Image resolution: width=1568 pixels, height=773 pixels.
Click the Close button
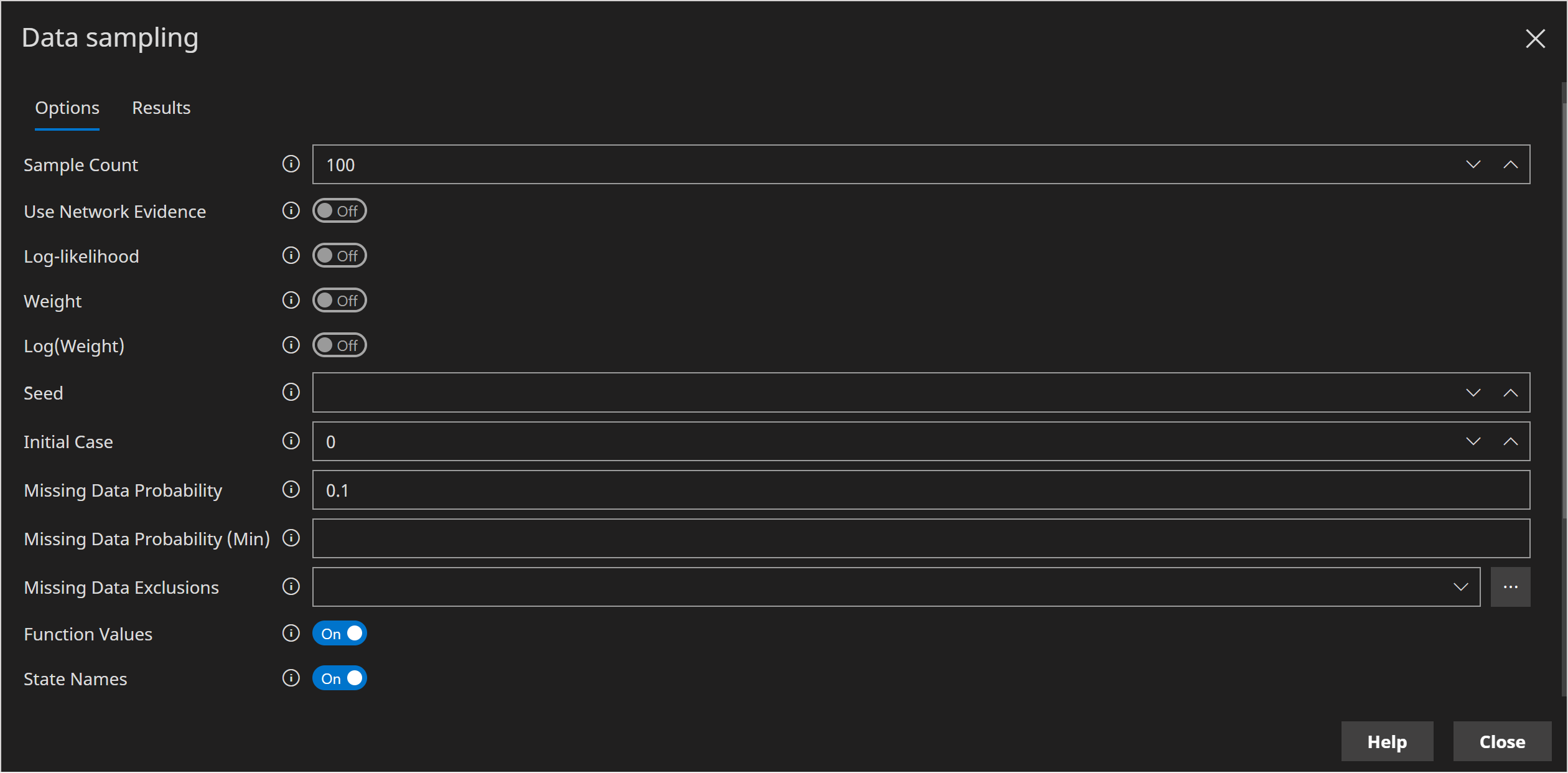pos(1503,741)
